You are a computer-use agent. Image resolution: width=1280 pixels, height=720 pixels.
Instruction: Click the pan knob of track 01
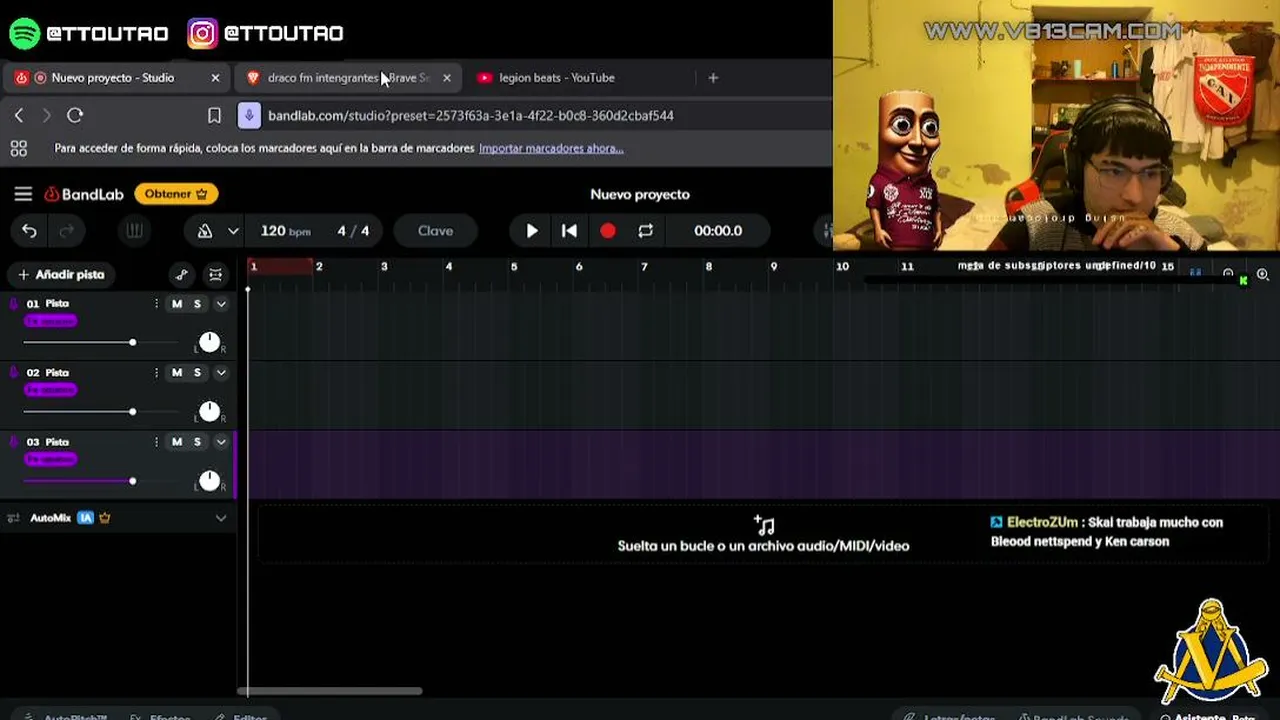click(x=209, y=343)
